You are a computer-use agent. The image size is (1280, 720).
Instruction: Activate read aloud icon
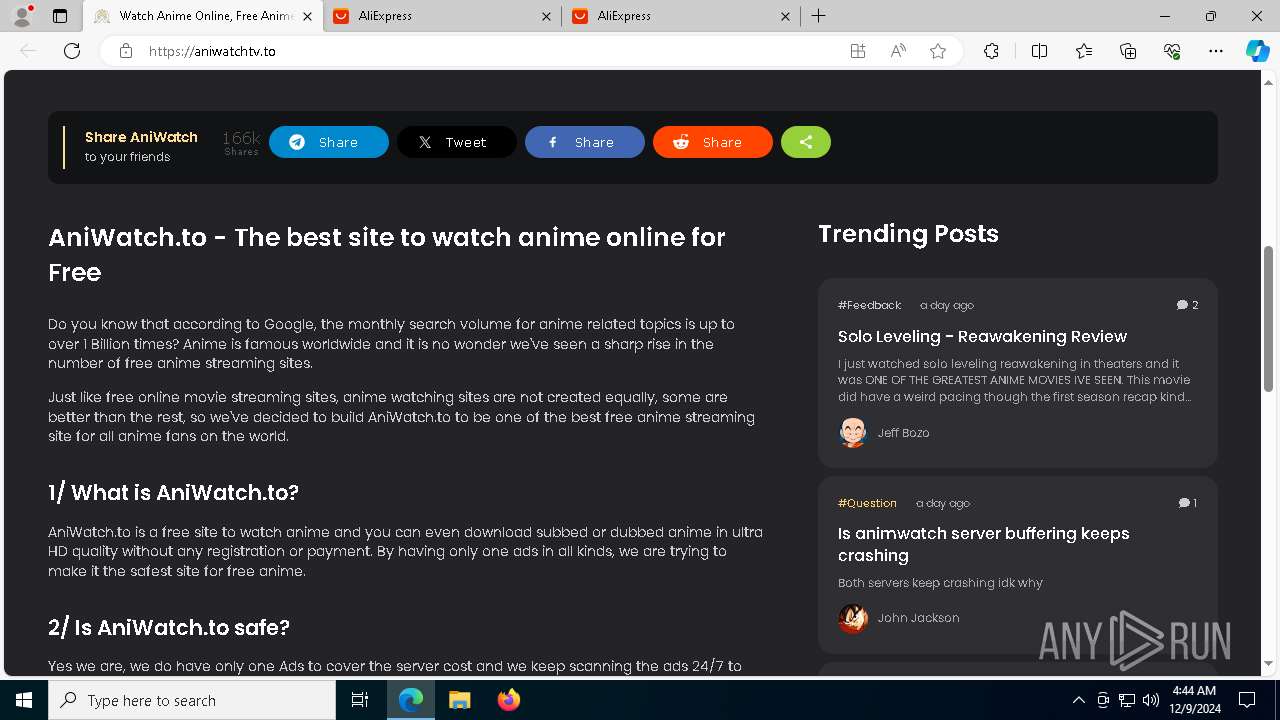[x=898, y=51]
